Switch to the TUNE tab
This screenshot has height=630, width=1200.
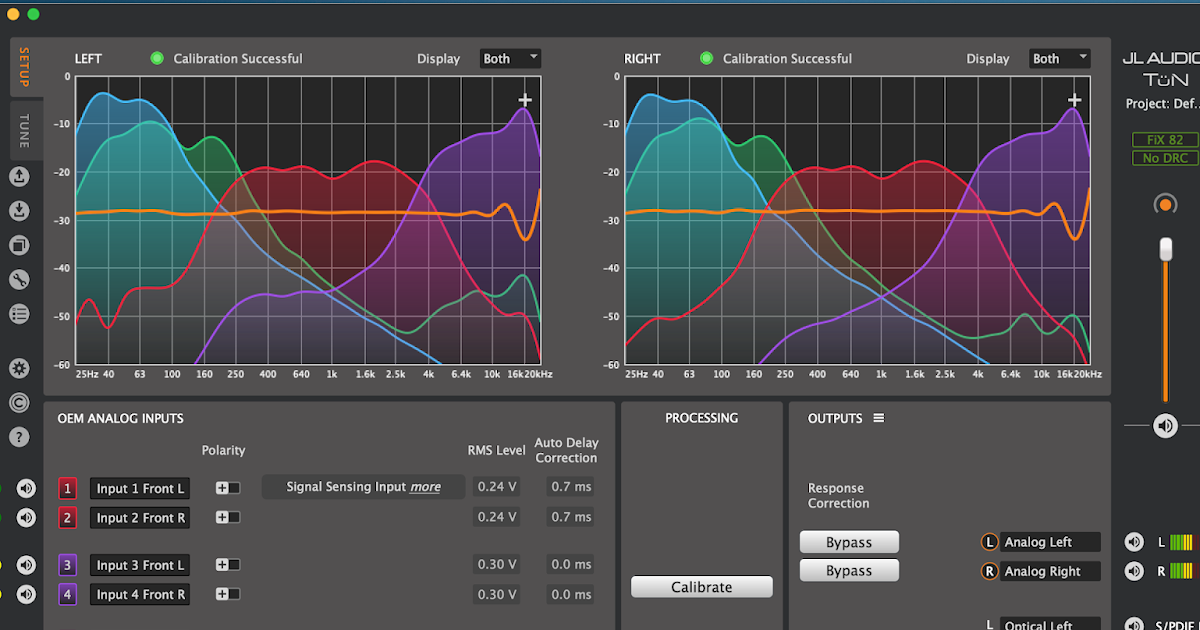25,130
